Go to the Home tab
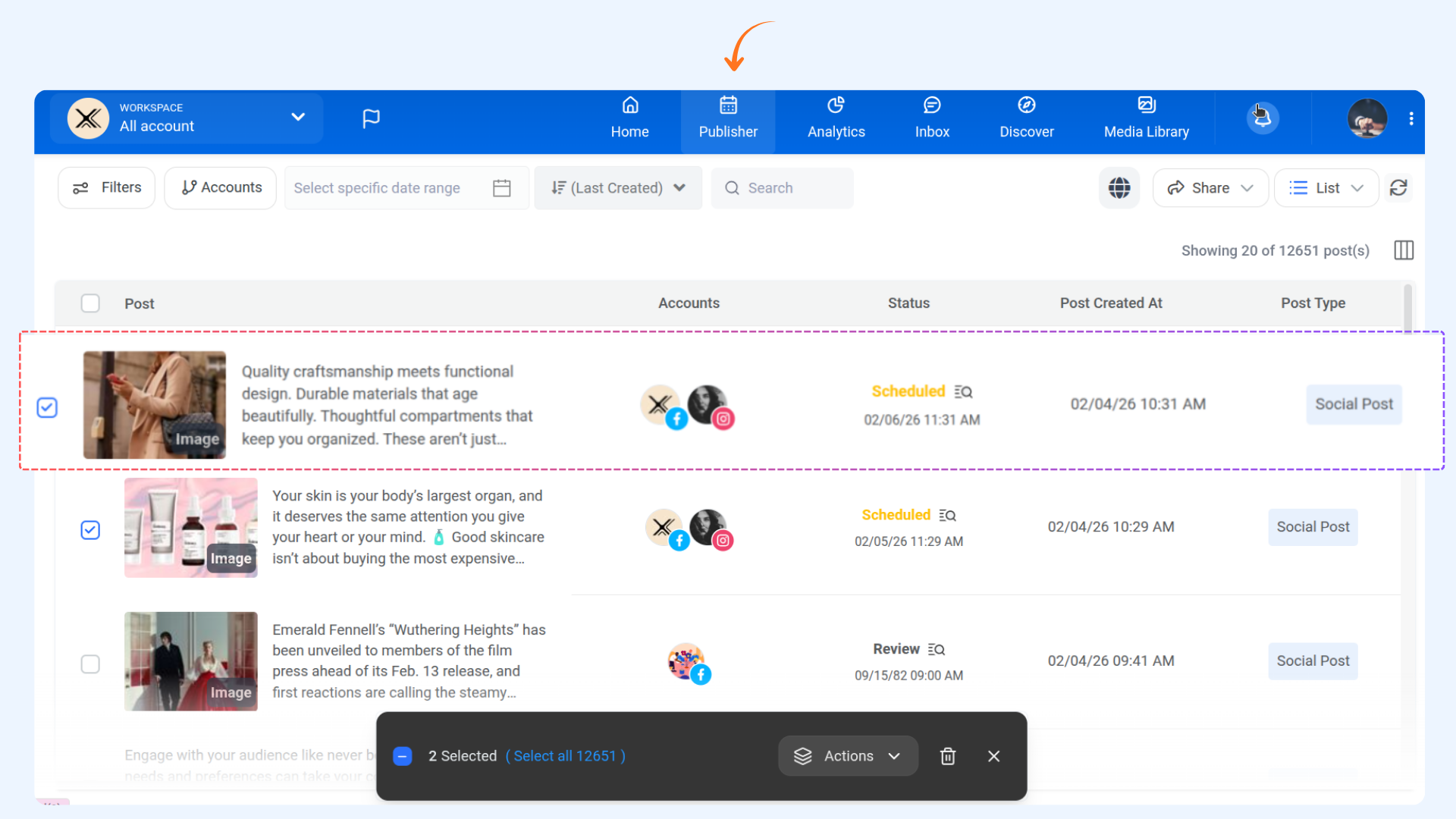 (630, 118)
